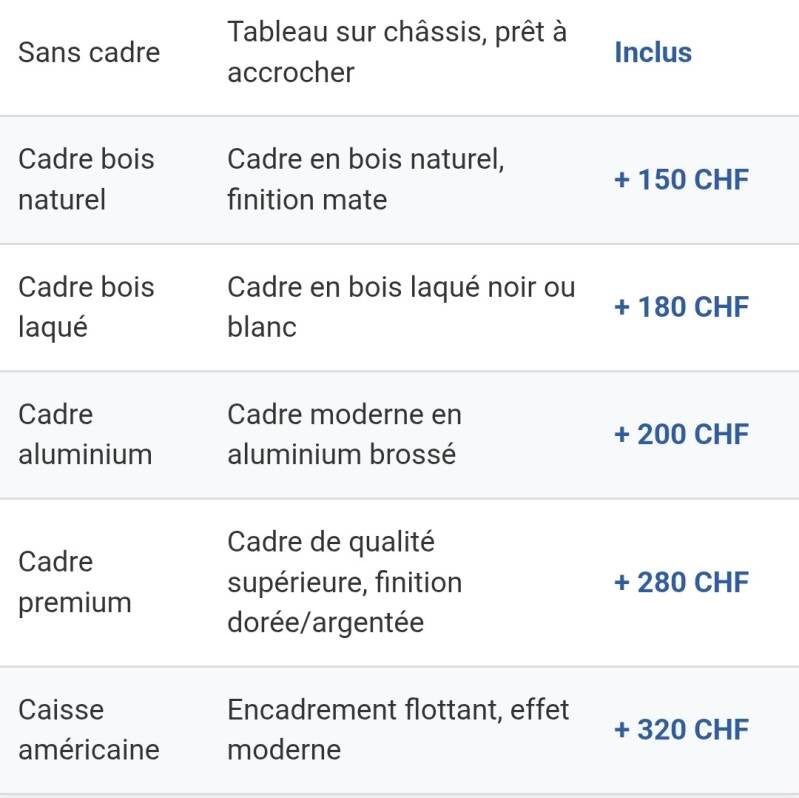Click the word 'naturel' under 'Cadre bois'
The image size is (799, 798).
tap(62, 200)
